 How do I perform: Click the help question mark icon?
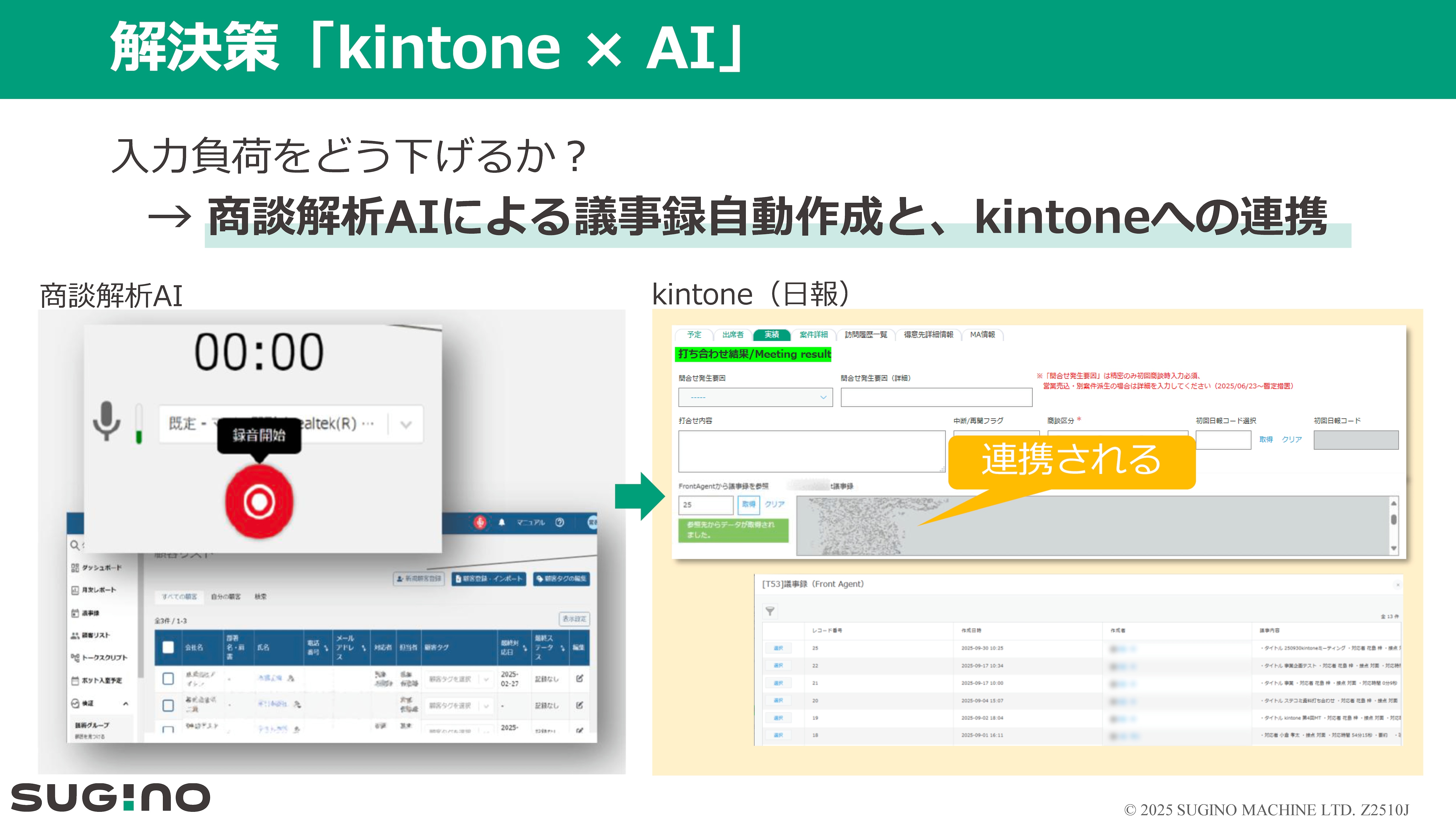560,522
